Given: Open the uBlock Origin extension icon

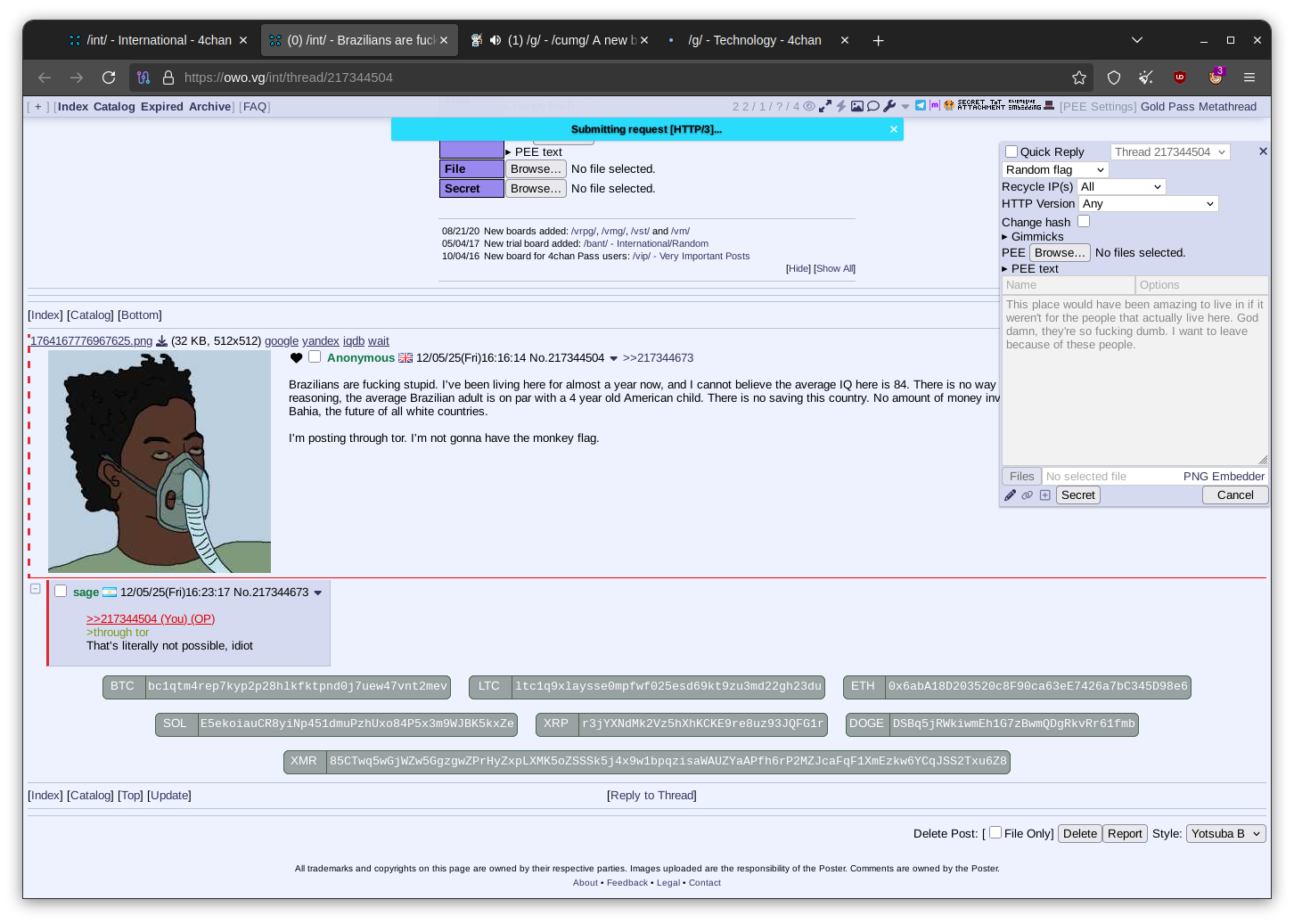Looking at the screenshot, I should click(1180, 78).
